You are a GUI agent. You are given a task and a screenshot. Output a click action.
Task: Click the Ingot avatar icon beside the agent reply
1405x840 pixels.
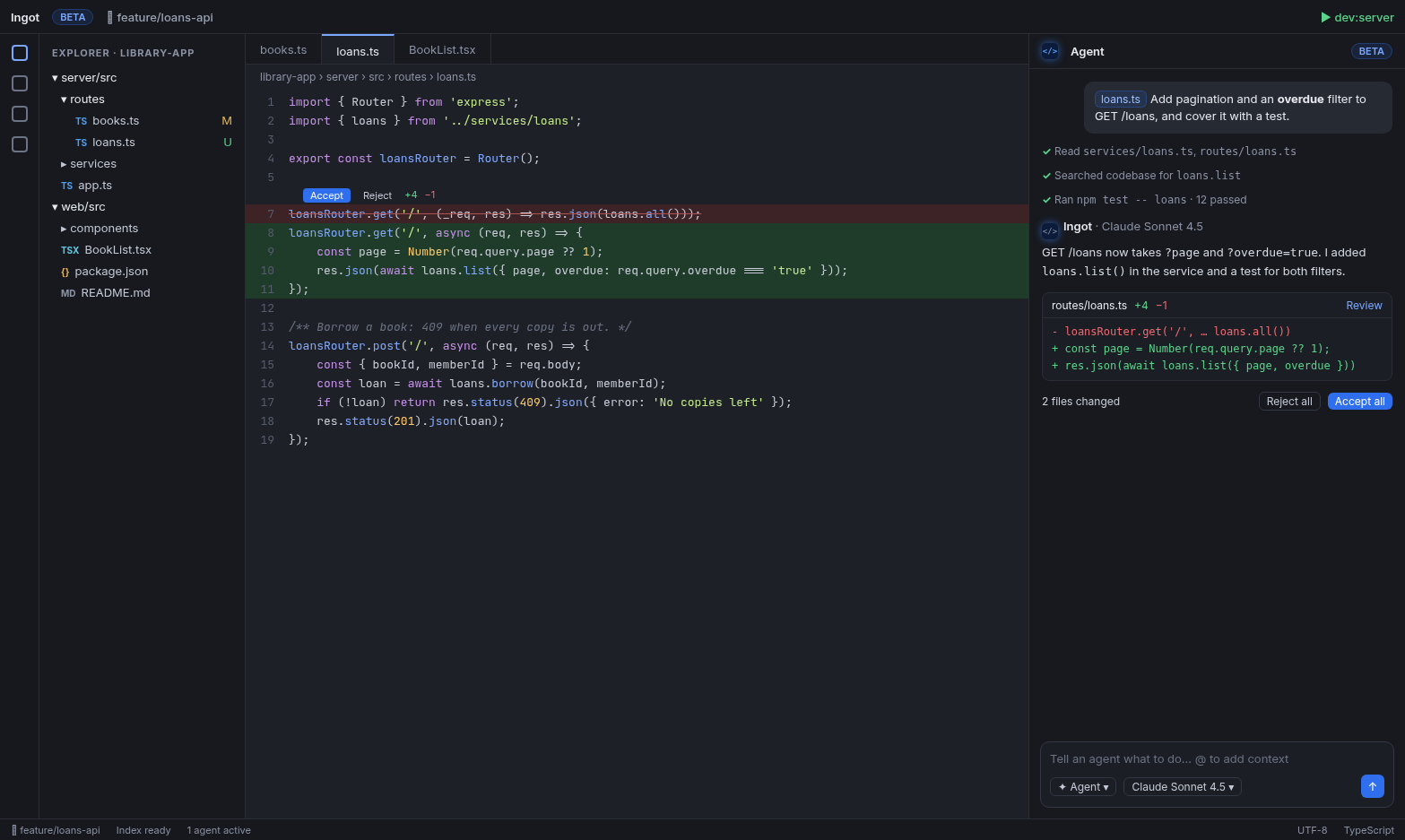click(1050, 231)
